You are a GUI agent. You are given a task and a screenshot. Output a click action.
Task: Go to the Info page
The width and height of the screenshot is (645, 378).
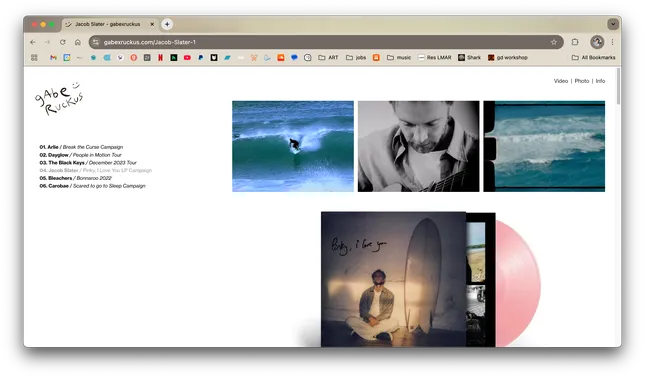[600, 81]
